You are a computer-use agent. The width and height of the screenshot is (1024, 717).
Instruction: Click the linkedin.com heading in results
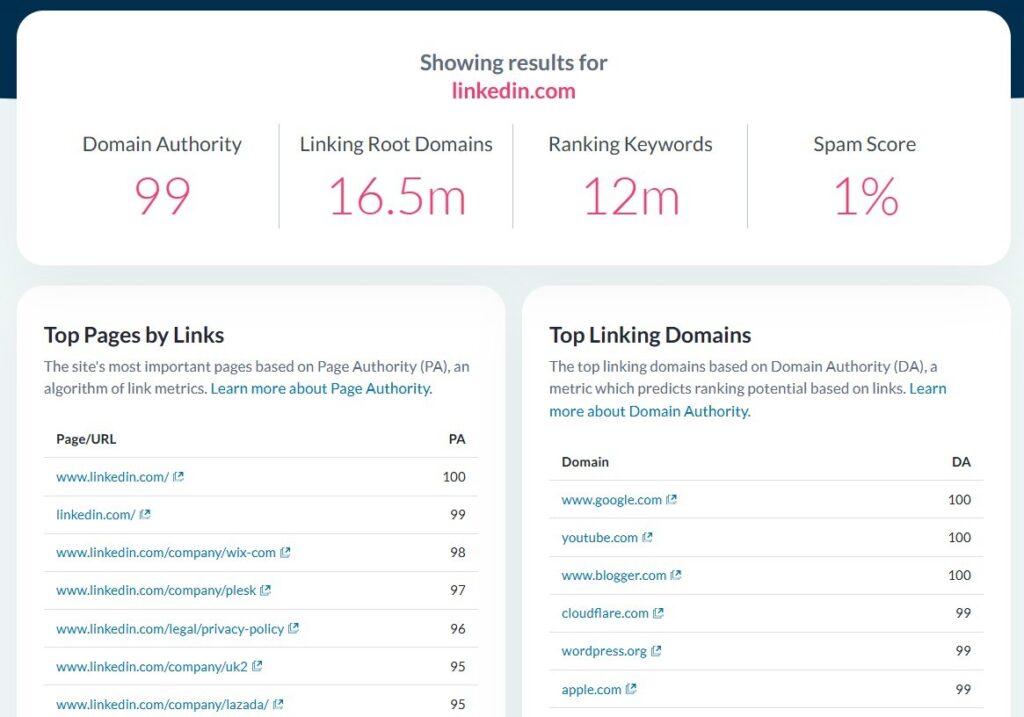[513, 91]
